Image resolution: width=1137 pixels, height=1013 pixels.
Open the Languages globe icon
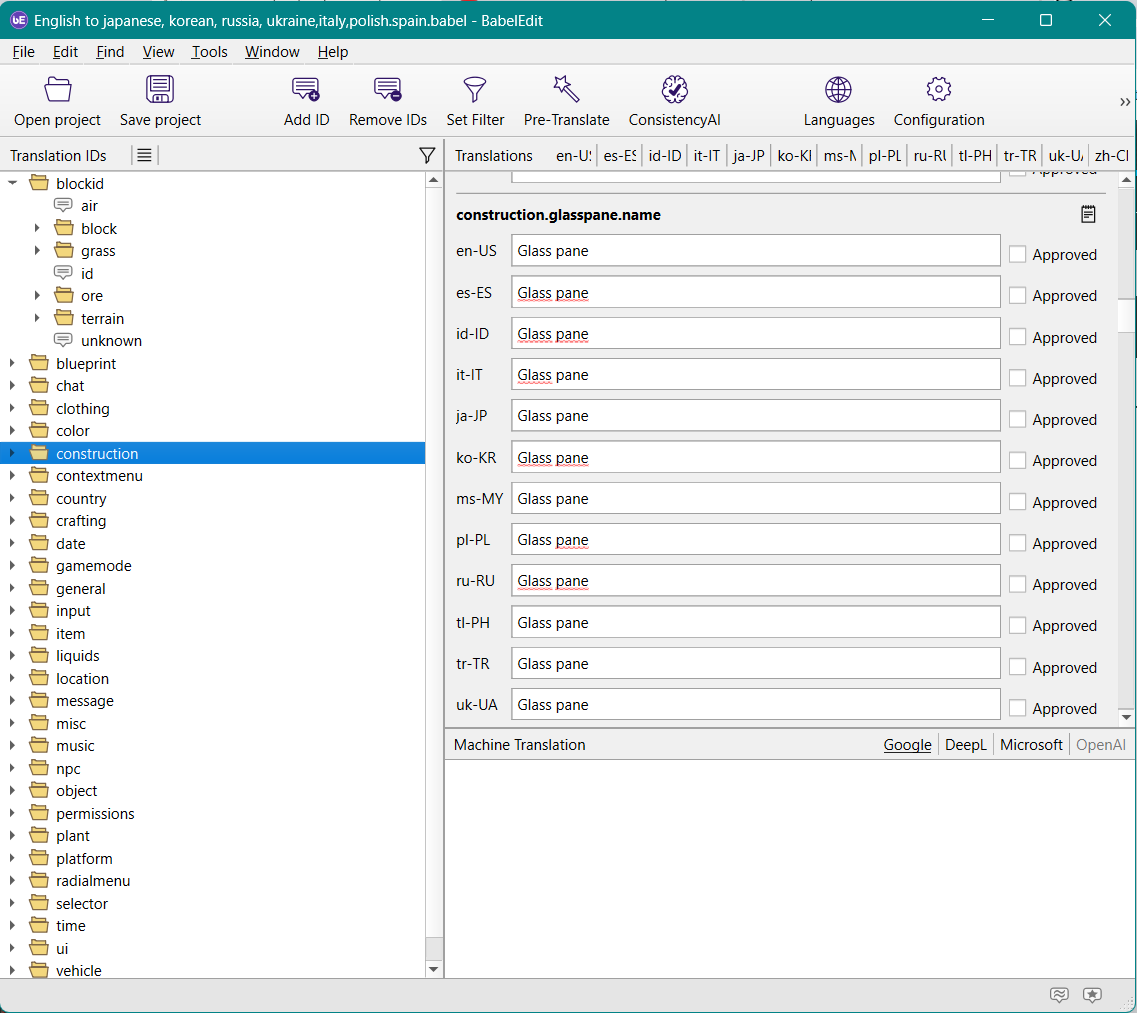pos(838,91)
